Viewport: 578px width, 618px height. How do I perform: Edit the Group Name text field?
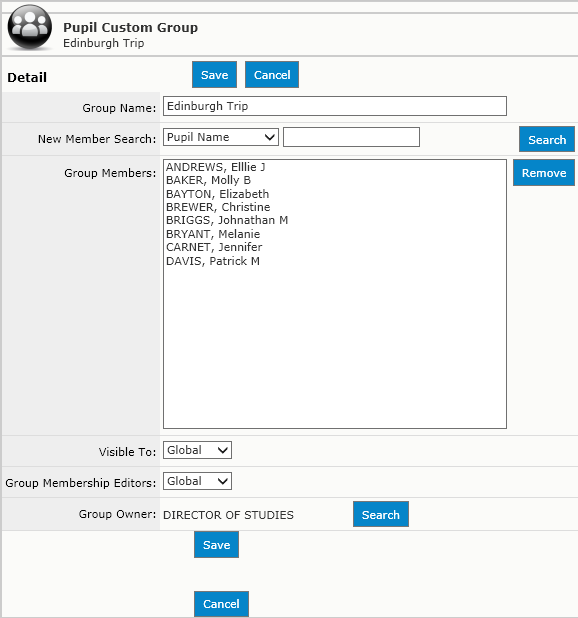(x=335, y=106)
